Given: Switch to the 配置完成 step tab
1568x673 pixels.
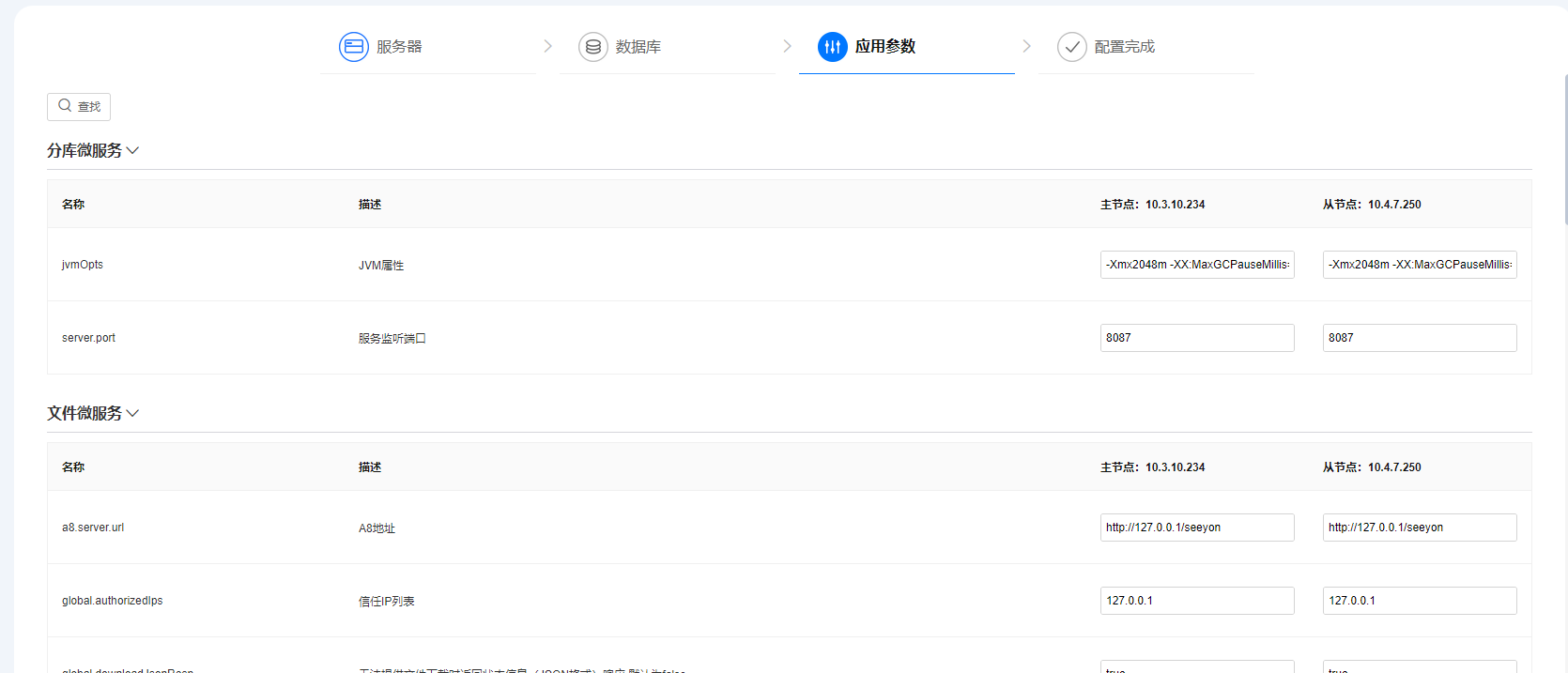Looking at the screenshot, I should coord(1125,47).
